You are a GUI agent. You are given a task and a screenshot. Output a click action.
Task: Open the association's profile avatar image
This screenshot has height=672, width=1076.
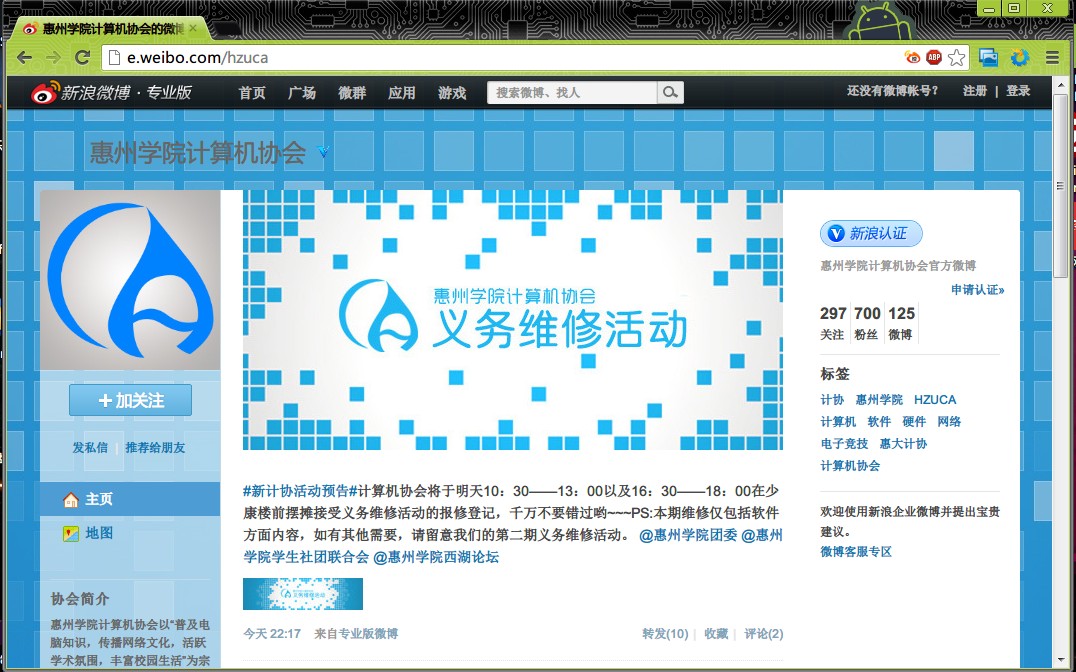[130, 280]
